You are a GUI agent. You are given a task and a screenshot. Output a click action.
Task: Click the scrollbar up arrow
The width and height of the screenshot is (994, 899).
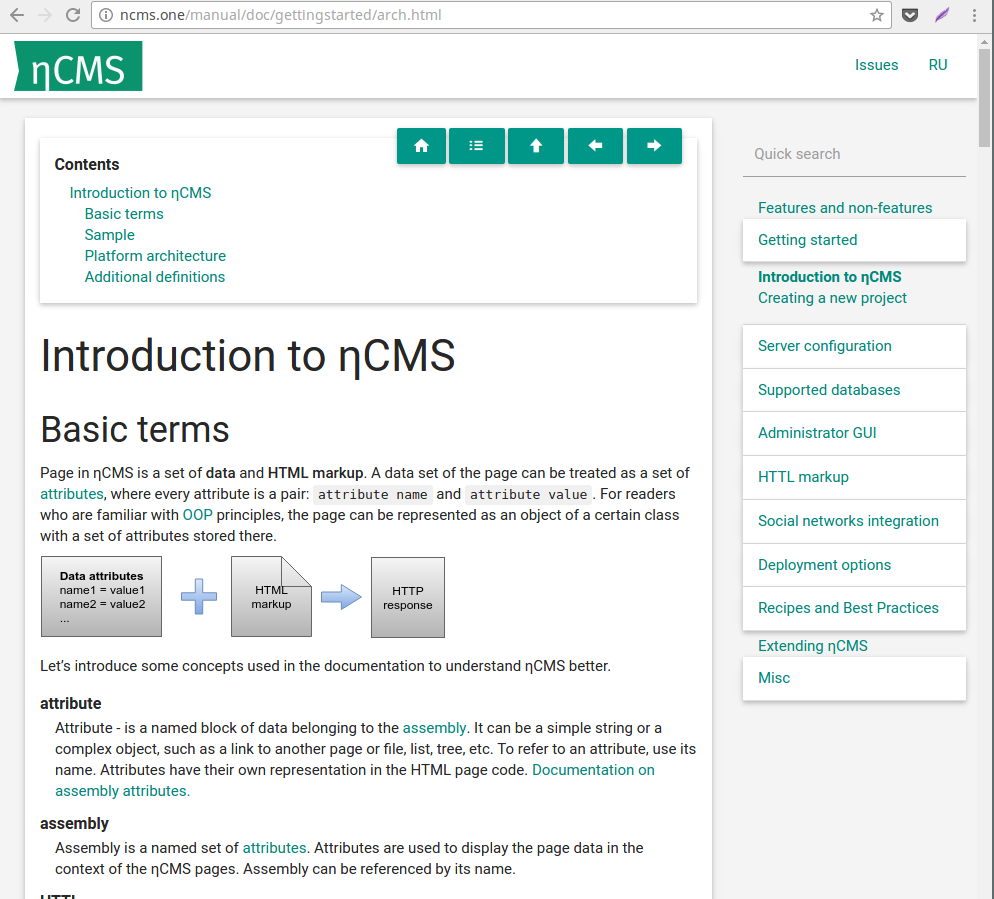[x=984, y=42]
